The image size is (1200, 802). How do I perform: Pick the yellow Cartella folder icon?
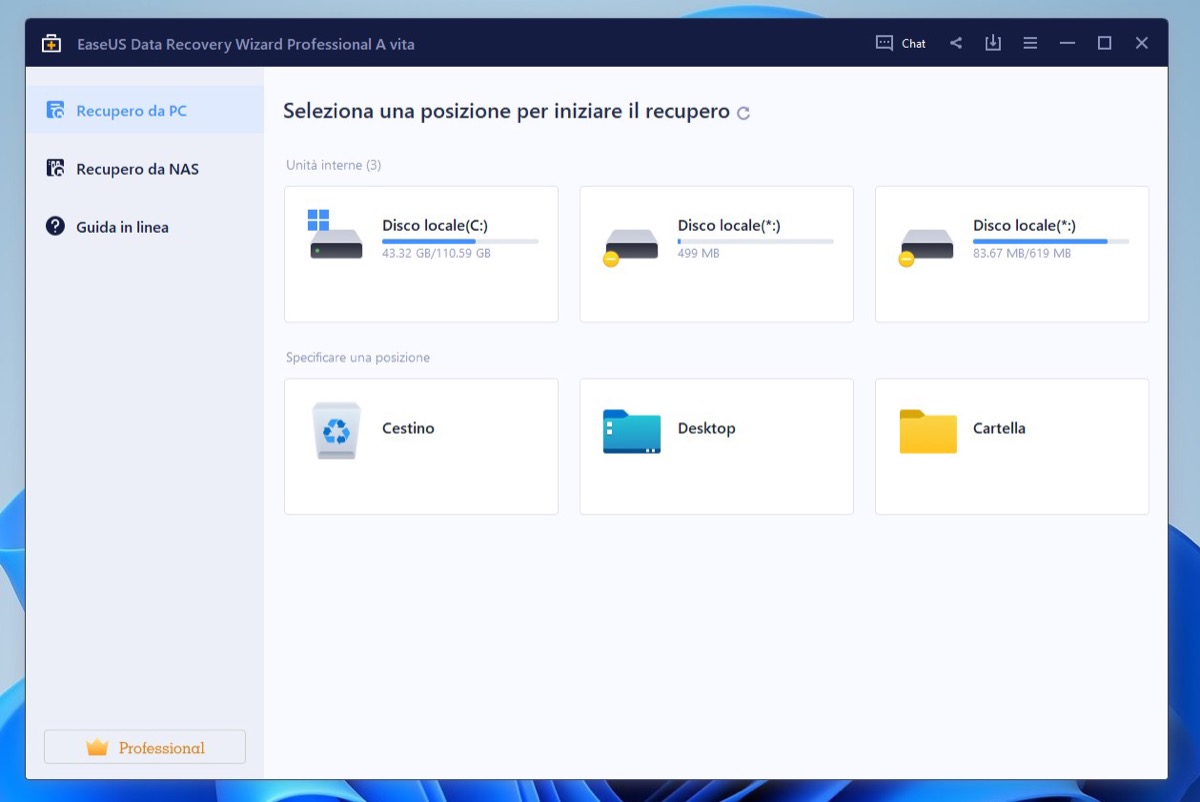(x=927, y=431)
